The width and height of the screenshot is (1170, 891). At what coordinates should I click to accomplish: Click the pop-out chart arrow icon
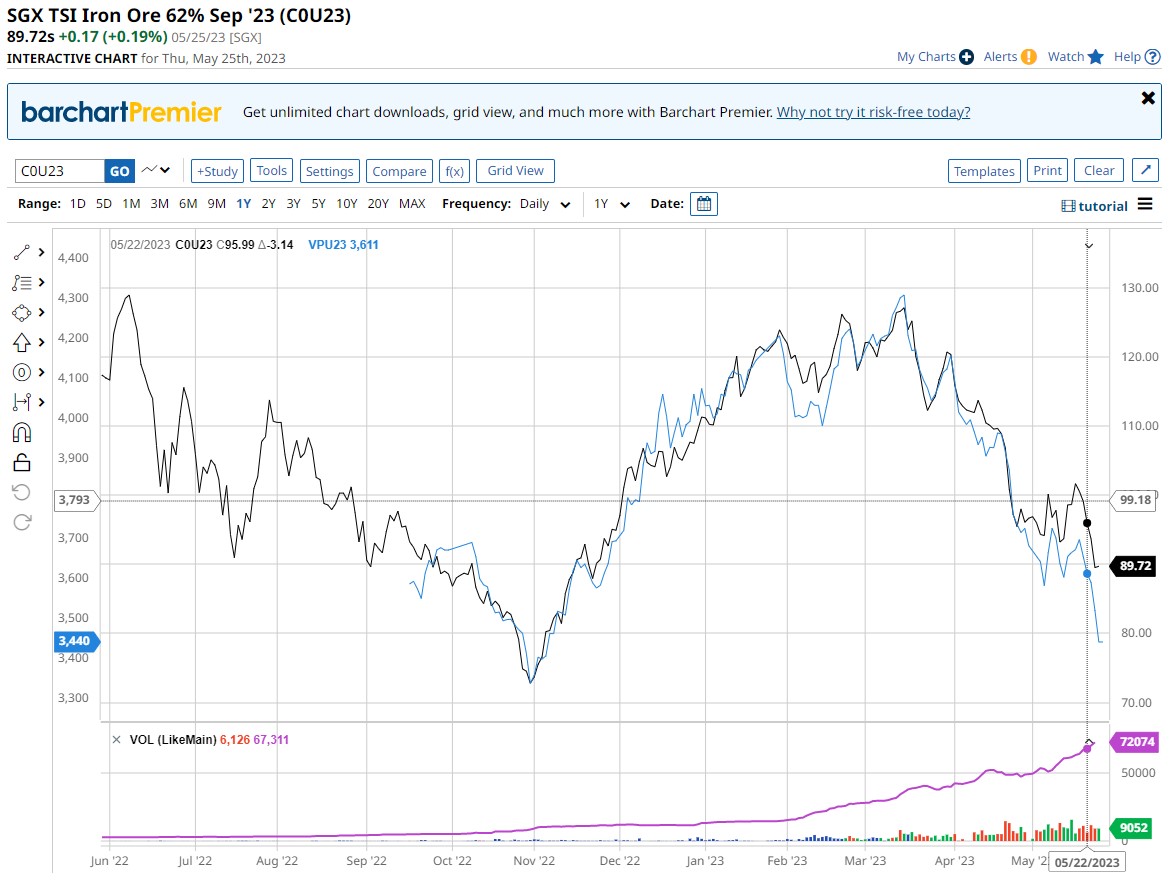pyautogui.click(x=1145, y=171)
